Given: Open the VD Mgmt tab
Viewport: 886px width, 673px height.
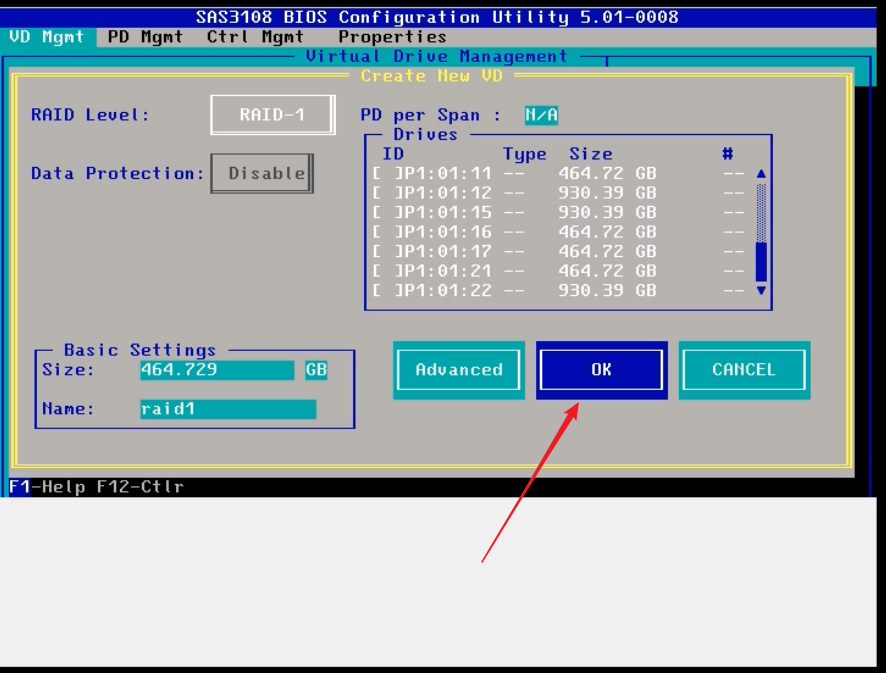Looking at the screenshot, I should click(x=47, y=37).
